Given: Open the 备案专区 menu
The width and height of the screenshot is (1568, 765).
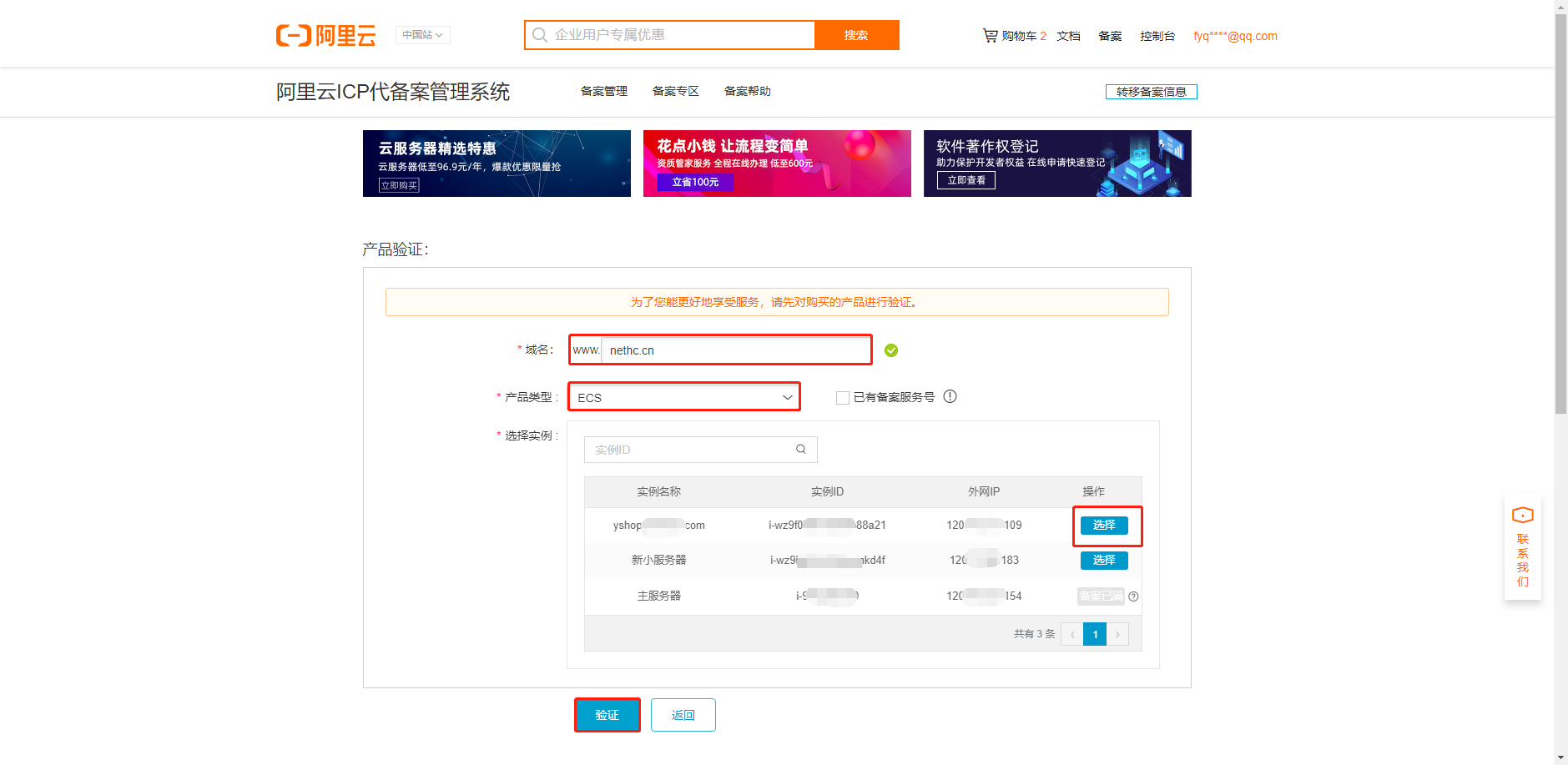Looking at the screenshot, I should pyautogui.click(x=676, y=91).
